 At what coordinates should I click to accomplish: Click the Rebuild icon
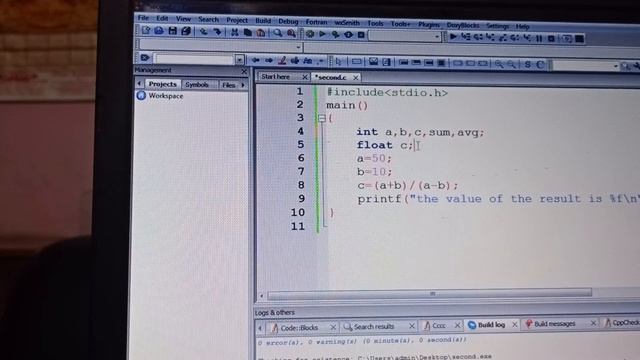348,35
